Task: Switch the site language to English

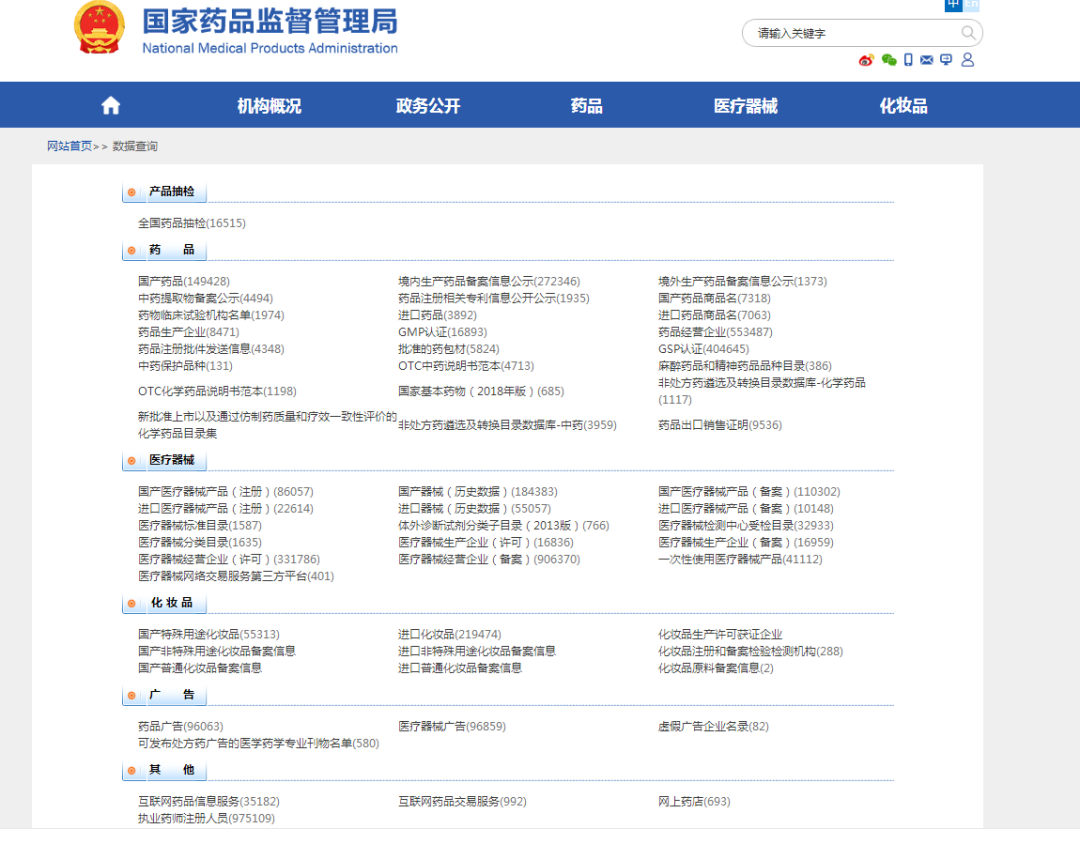Action: point(971,5)
